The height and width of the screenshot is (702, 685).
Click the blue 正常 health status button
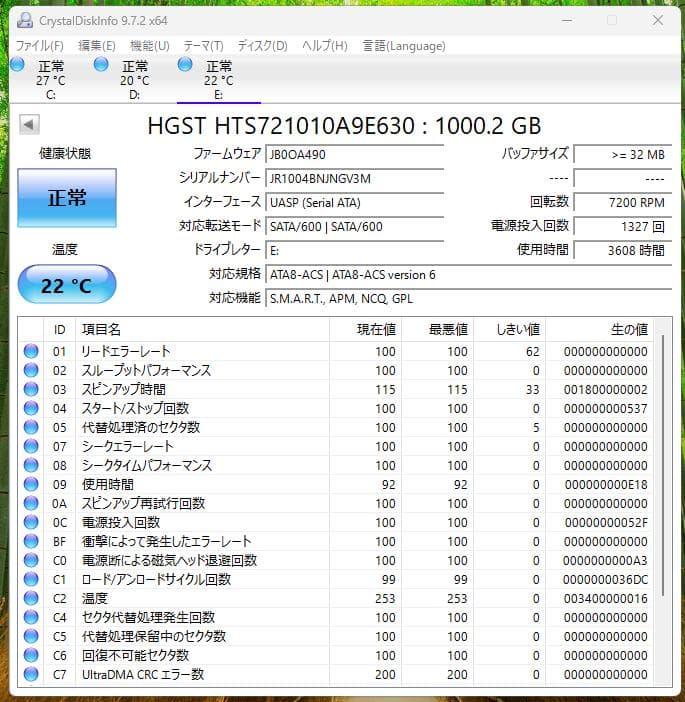click(x=67, y=197)
